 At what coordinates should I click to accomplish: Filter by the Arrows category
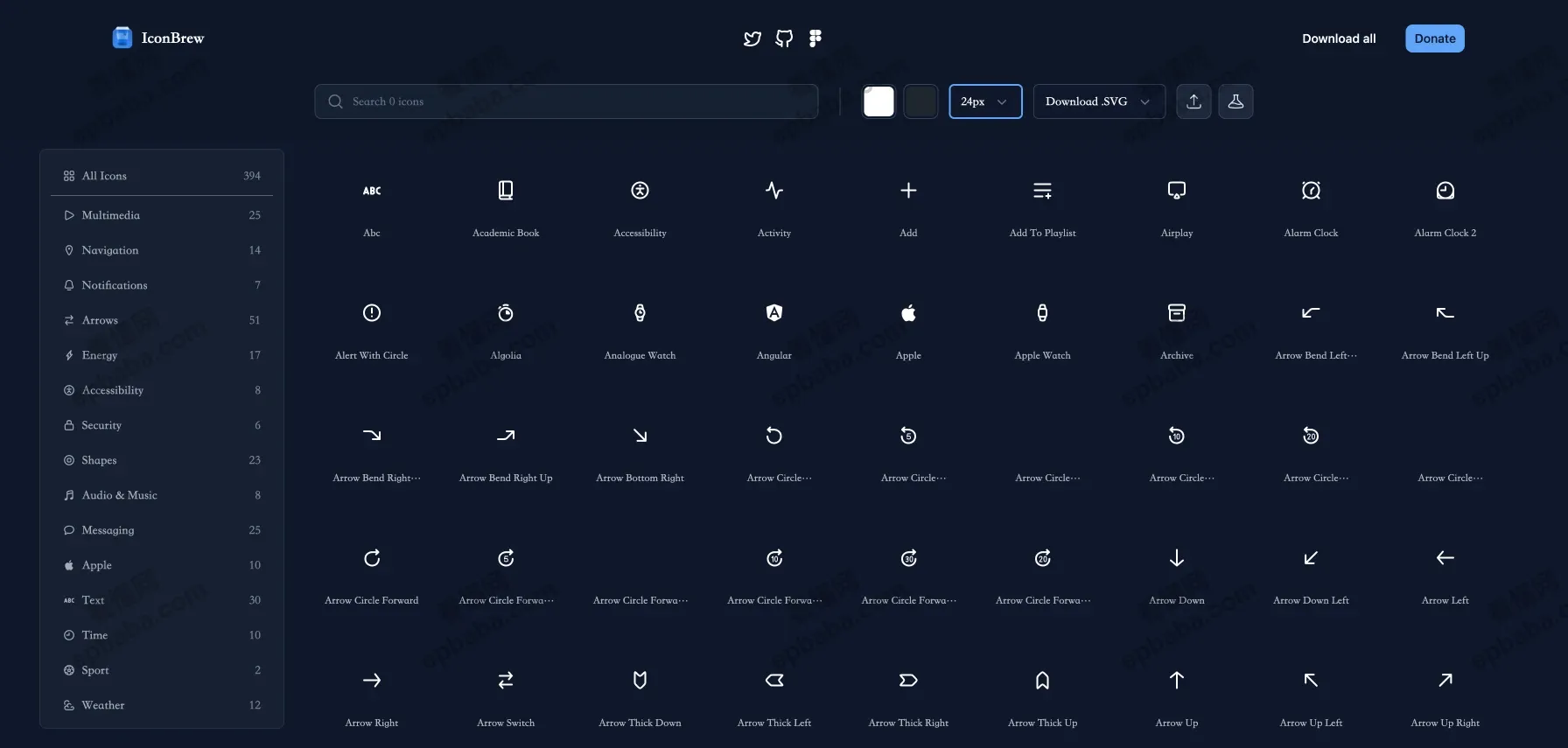point(162,320)
